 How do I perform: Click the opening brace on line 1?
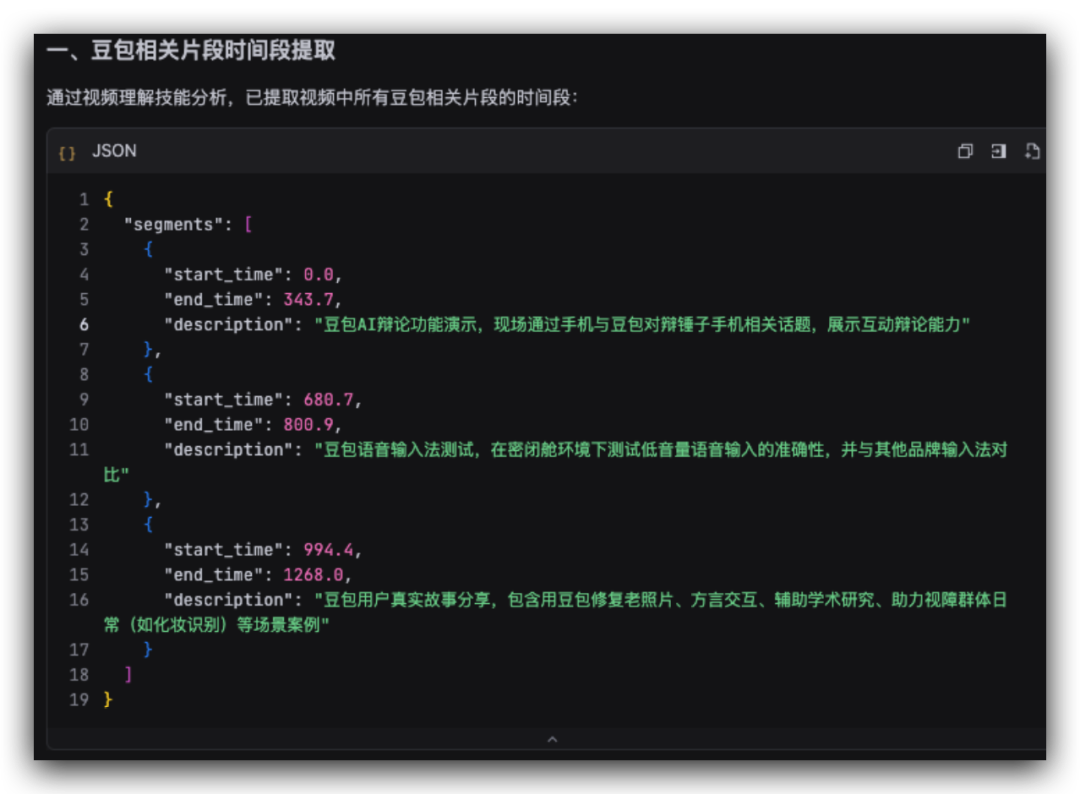click(x=107, y=199)
